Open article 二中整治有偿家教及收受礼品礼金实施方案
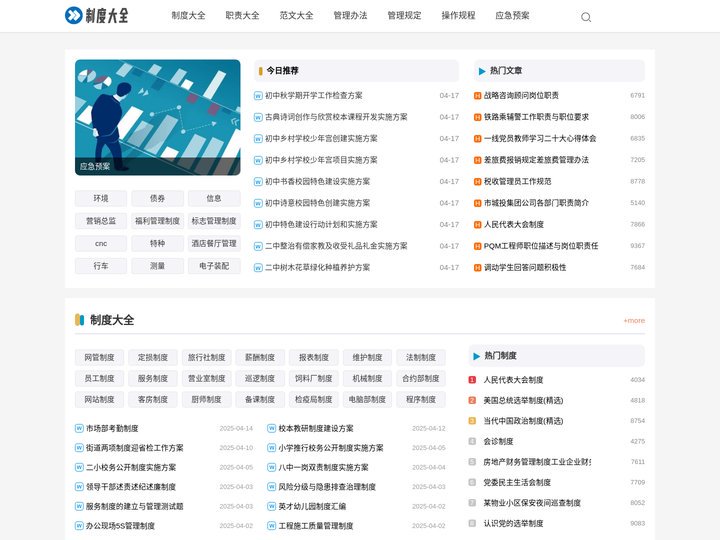720x540 pixels. [x=336, y=246]
